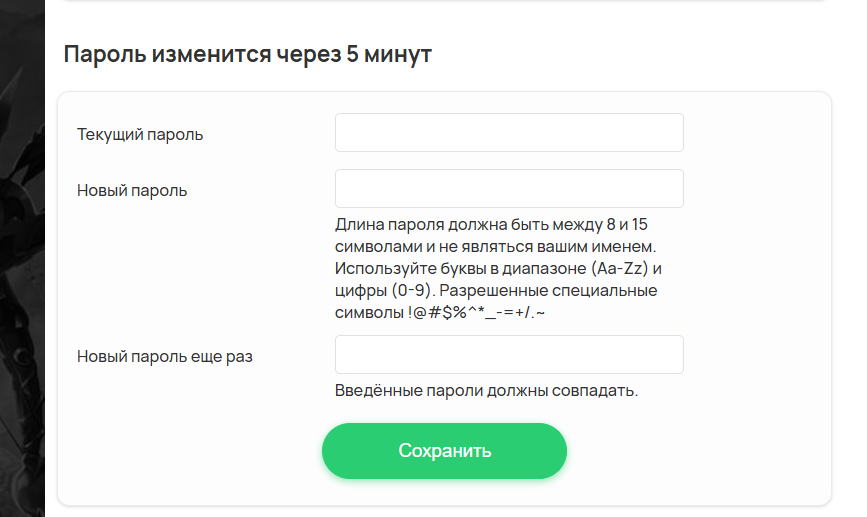Focus the Текущий пароль input field
Screen dimensions: 867x517
pyautogui.click(x=509, y=133)
